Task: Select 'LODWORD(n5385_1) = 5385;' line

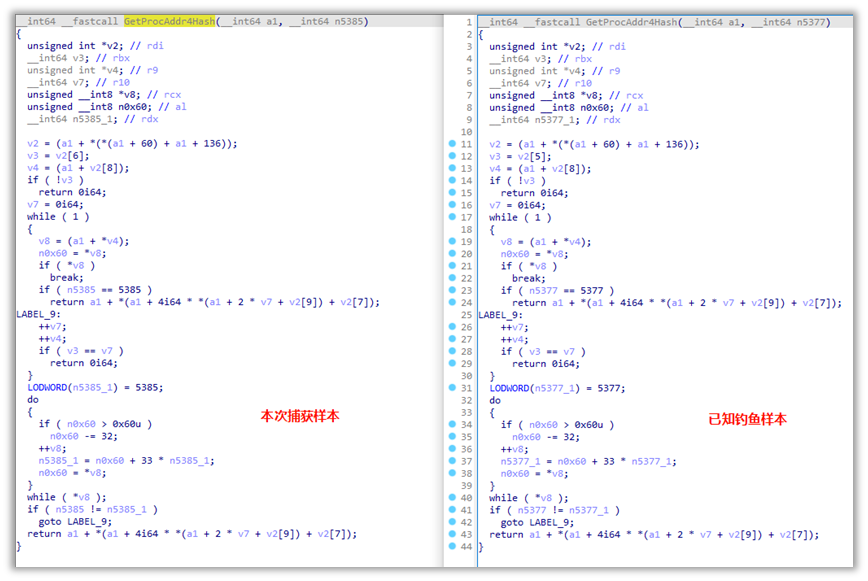Action: pos(95,387)
